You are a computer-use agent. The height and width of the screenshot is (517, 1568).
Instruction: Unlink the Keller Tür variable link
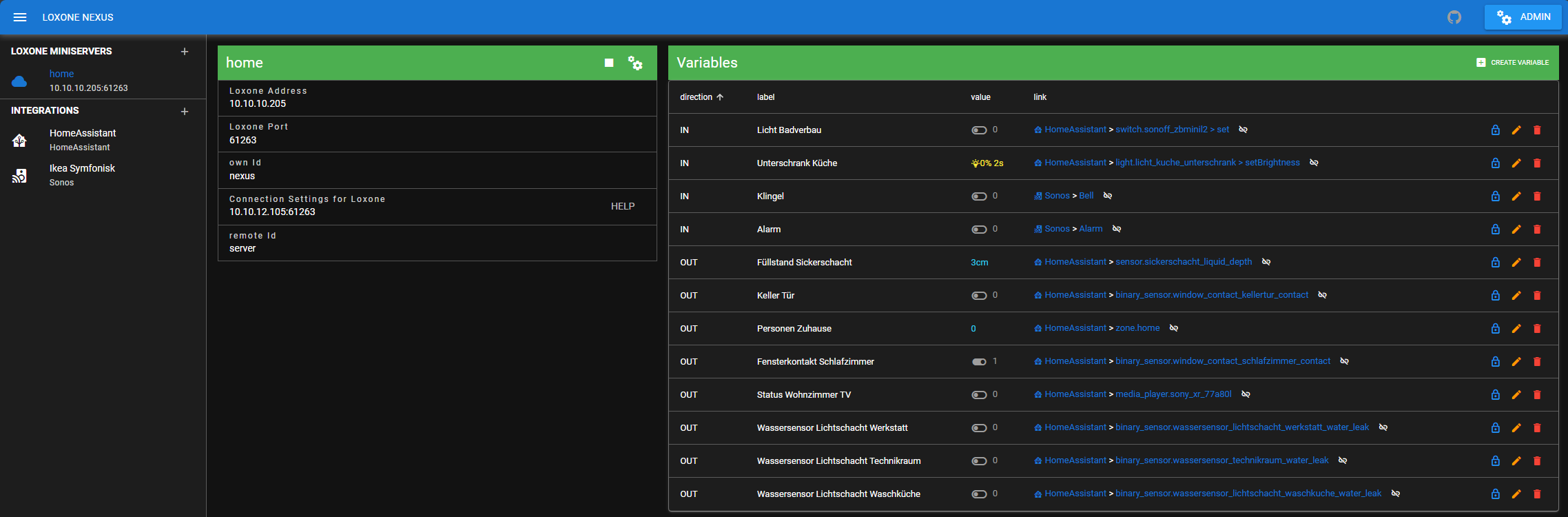1323,295
